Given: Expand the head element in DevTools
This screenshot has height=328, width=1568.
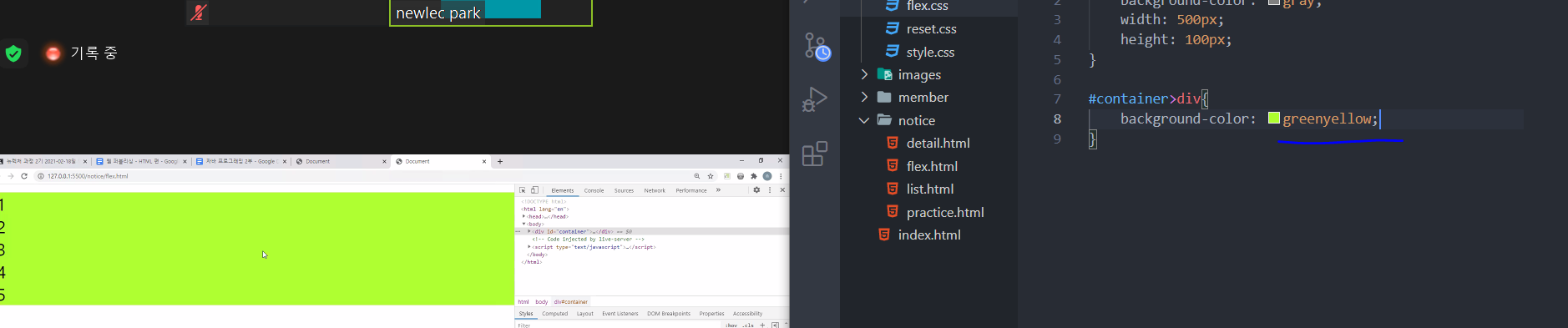Looking at the screenshot, I should coord(524,216).
